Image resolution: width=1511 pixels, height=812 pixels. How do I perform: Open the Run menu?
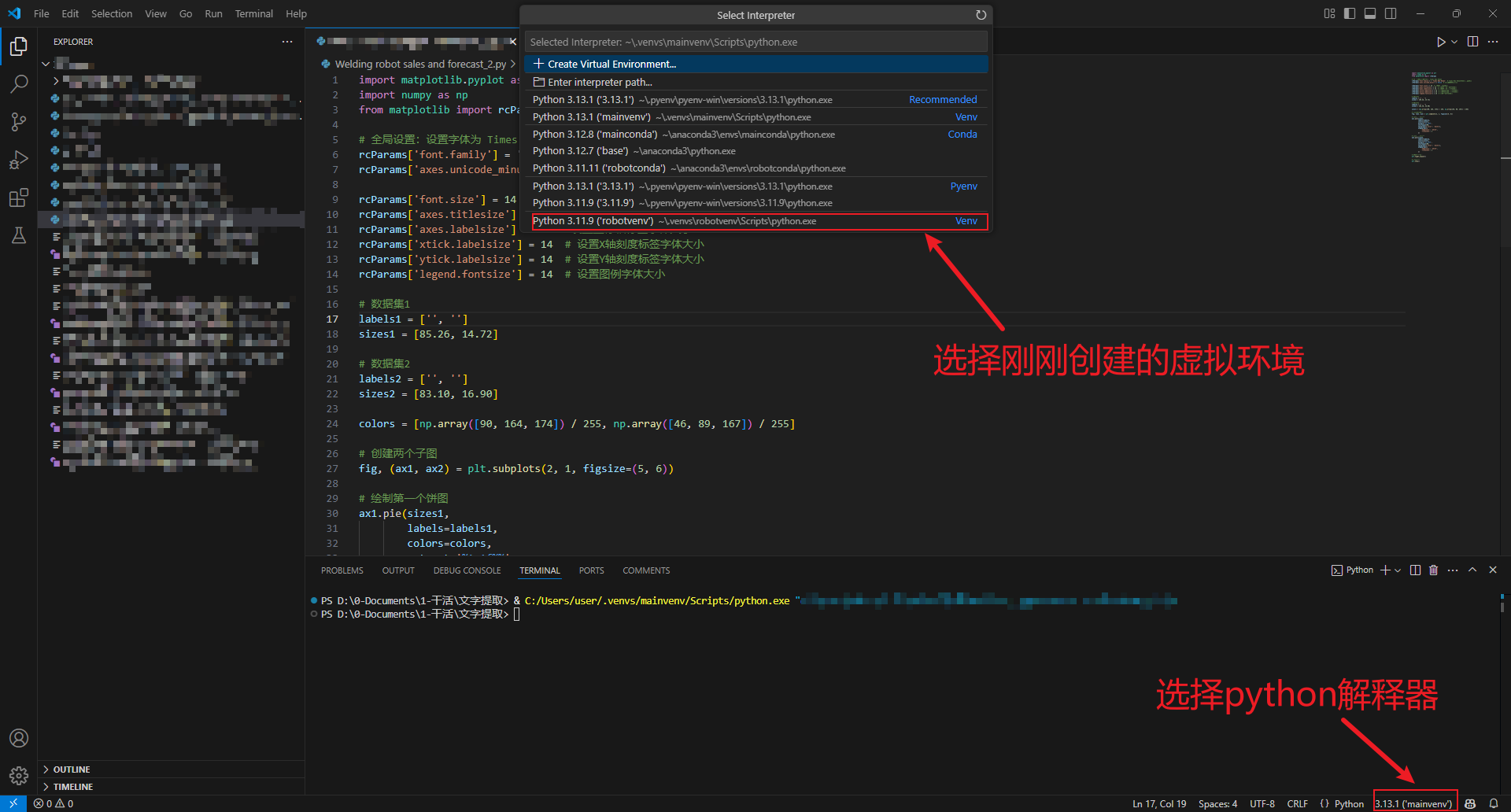tap(213, 13)
